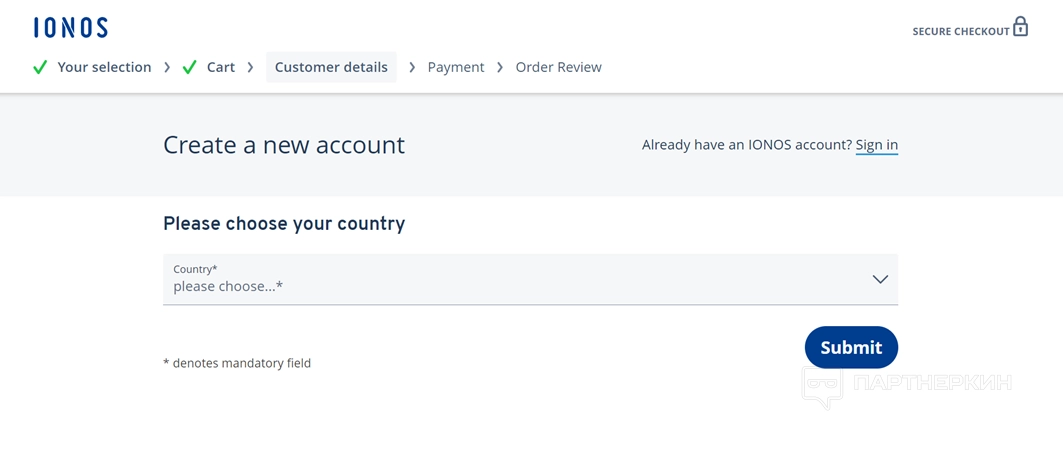Open the Order Review step
1063x462 pixels.
558,67
